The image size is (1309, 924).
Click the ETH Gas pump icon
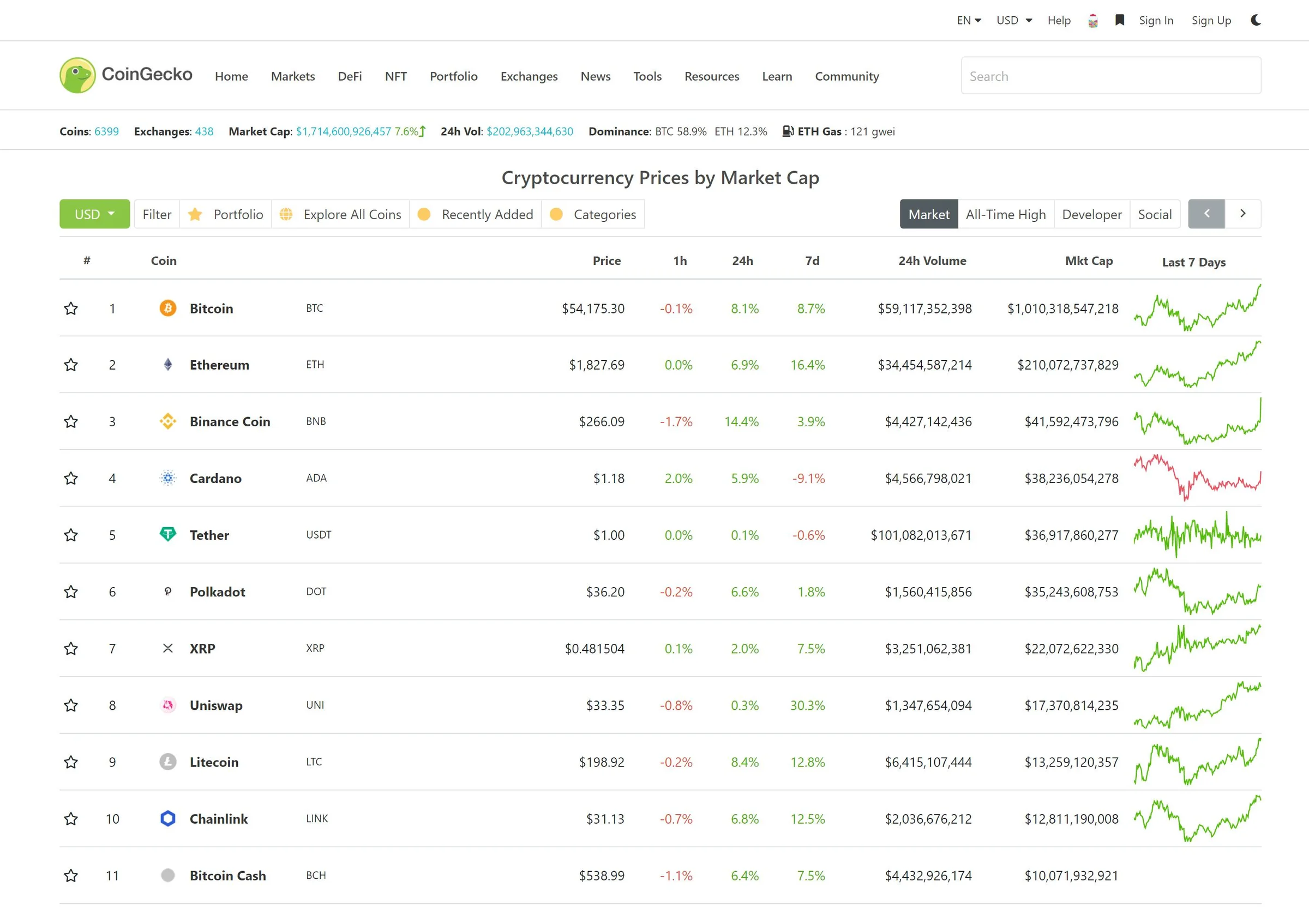pyautogui.click(x=788, y=131)
